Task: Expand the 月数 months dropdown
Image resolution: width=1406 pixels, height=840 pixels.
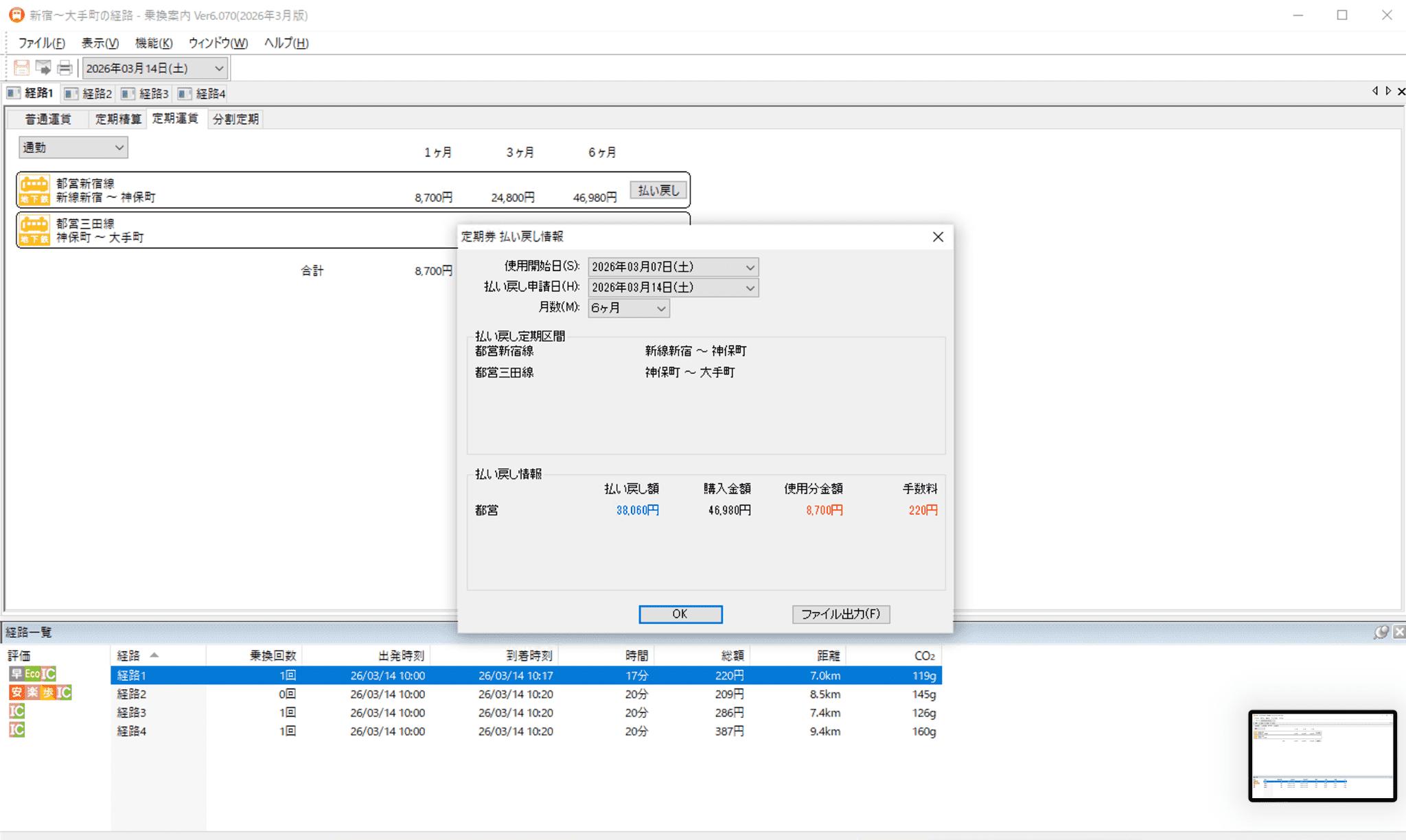Action: click(660, 308)
